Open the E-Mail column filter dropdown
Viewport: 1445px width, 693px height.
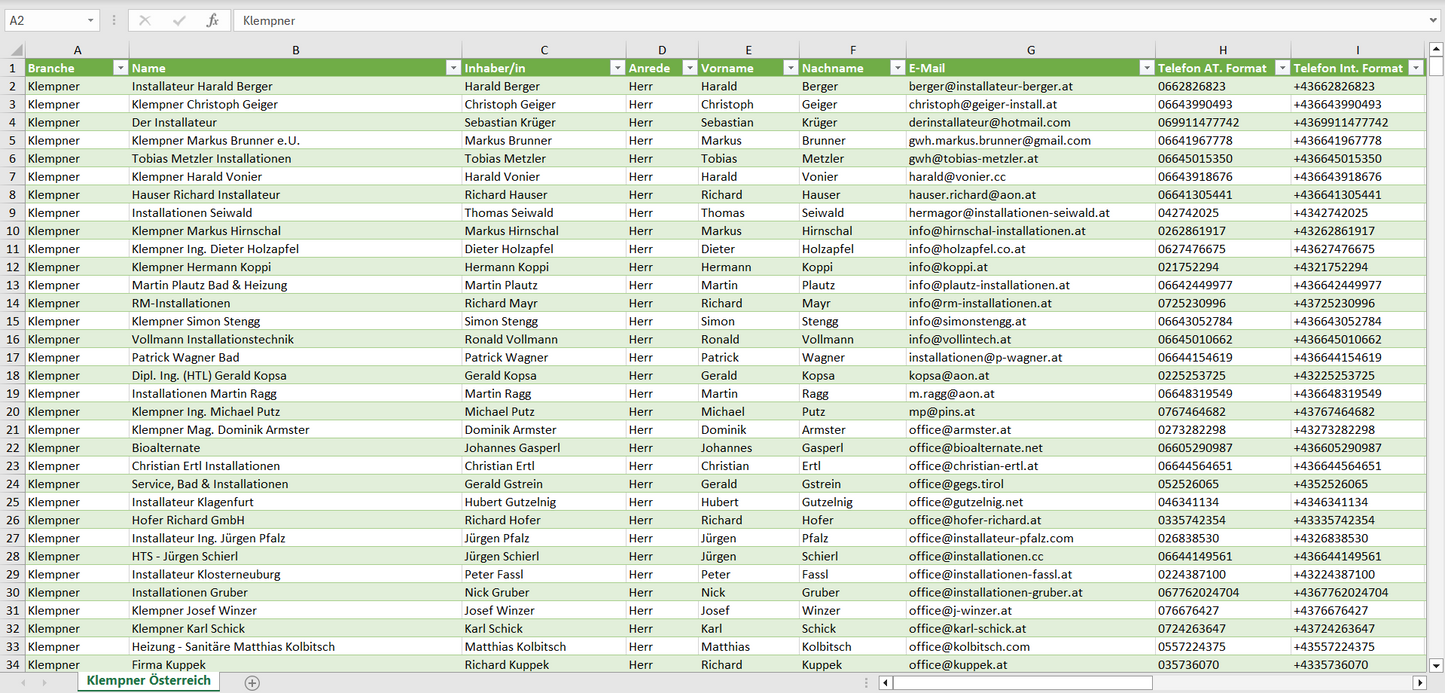click(x=1145, y=68)
